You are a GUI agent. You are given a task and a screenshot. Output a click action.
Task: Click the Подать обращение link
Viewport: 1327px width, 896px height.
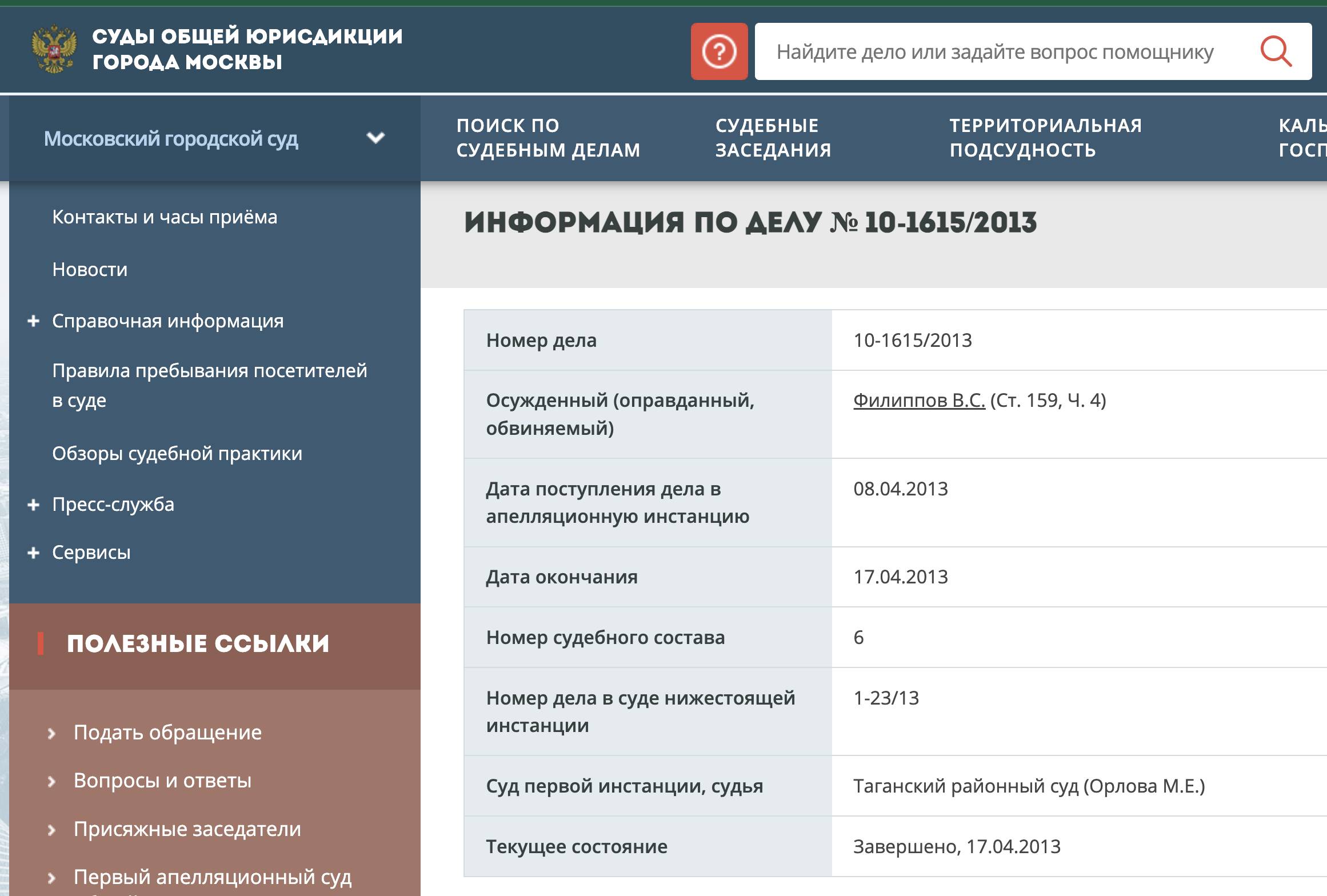[x=167, y=732]
